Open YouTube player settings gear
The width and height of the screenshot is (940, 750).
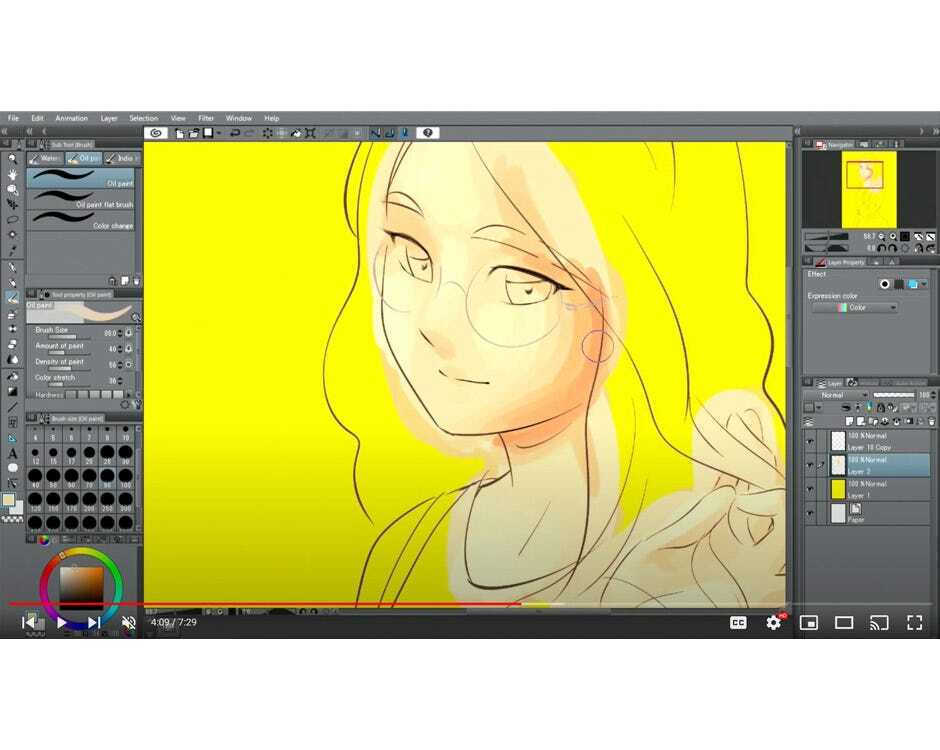(773, 622)
